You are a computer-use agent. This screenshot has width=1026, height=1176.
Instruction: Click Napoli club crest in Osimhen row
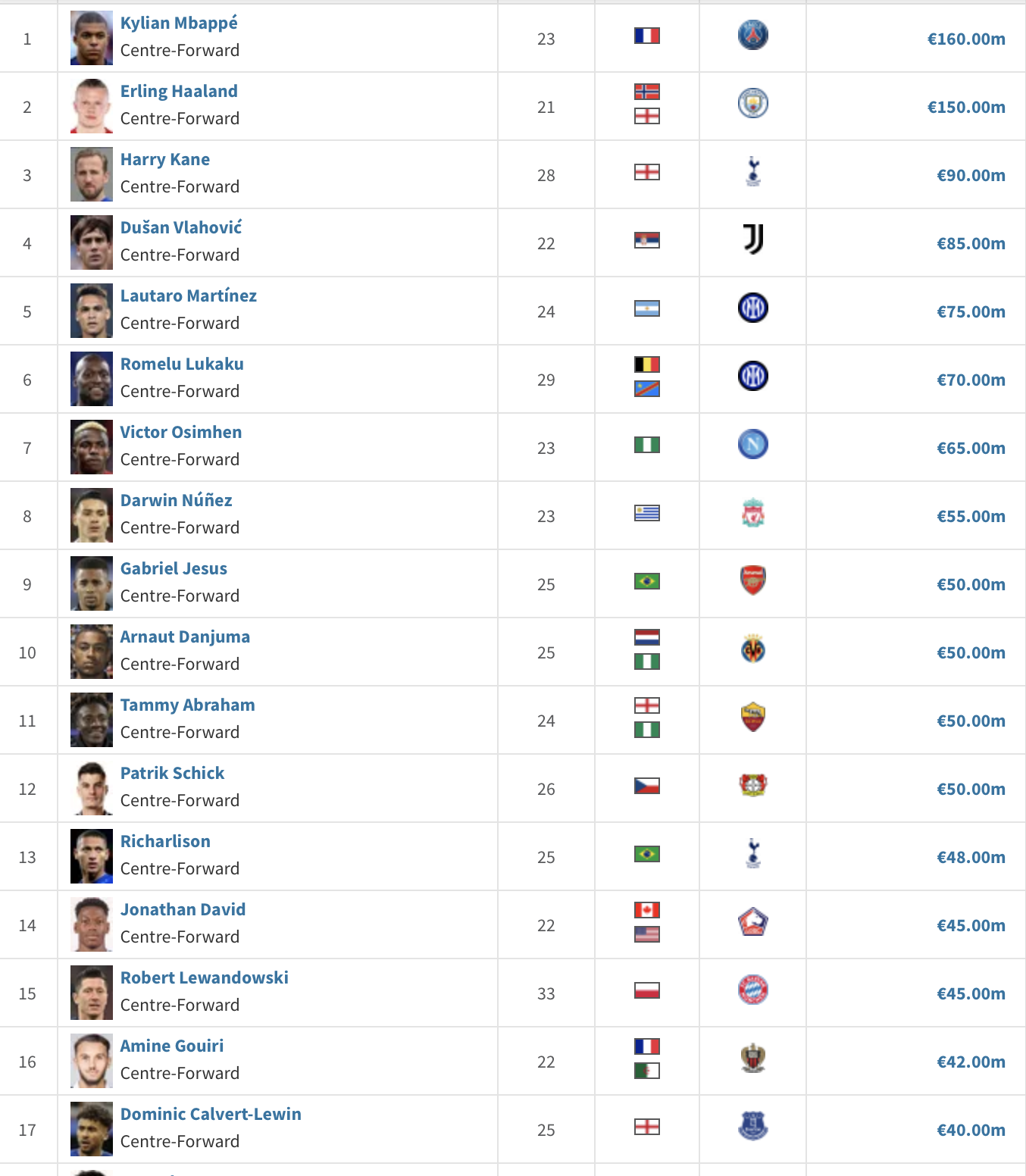pyautogui.click(x=752, y=444)
